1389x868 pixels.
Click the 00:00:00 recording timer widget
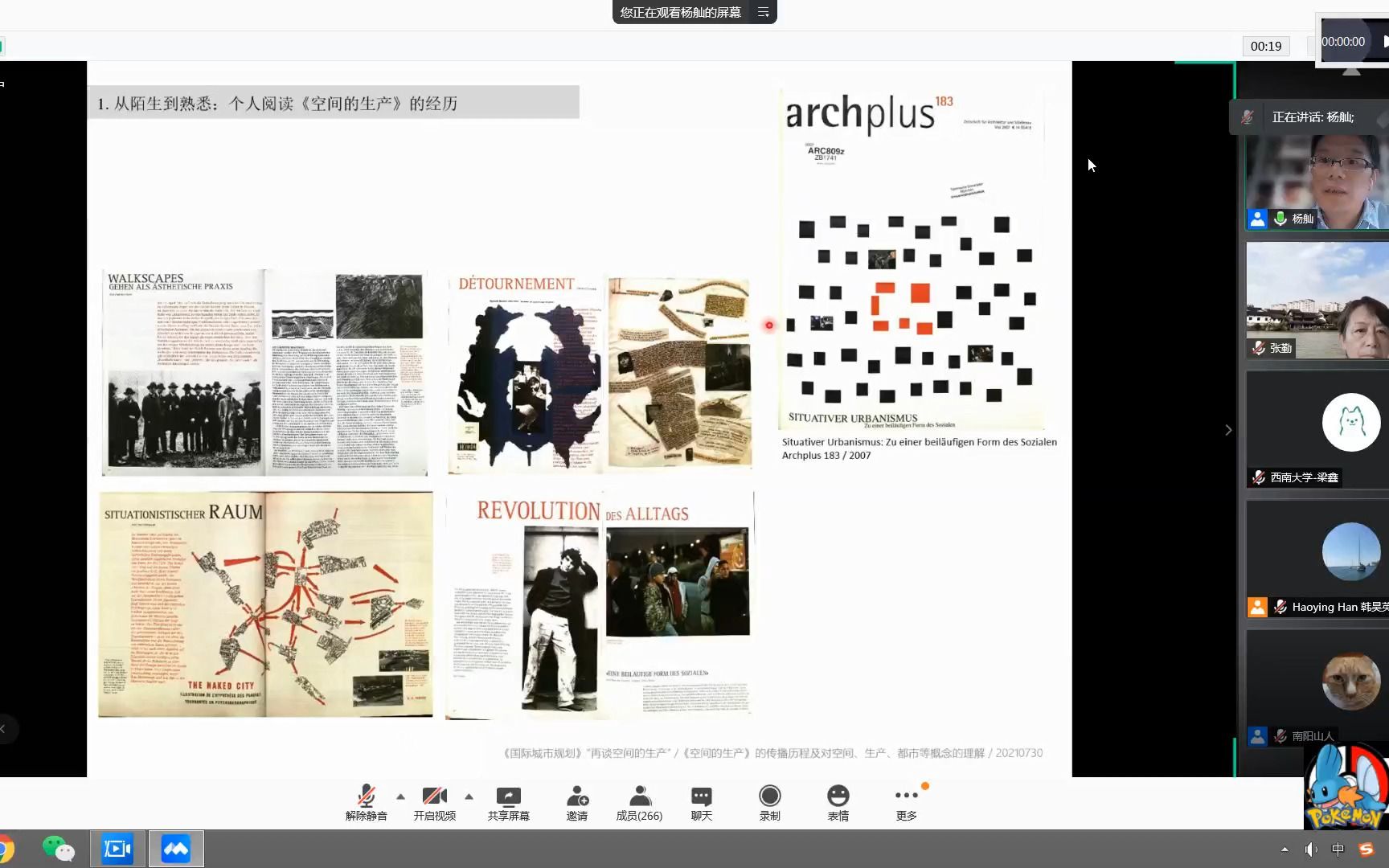(1343, 41)
